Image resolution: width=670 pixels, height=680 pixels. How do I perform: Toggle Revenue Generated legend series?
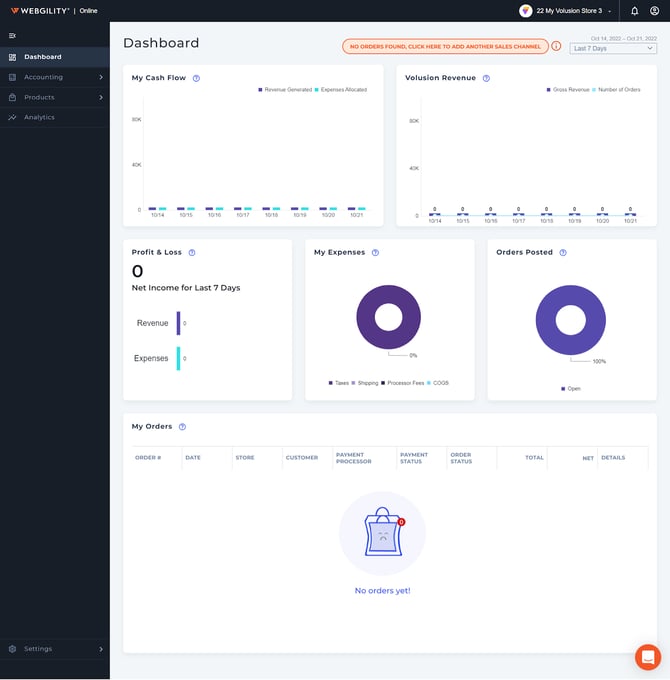285,90
